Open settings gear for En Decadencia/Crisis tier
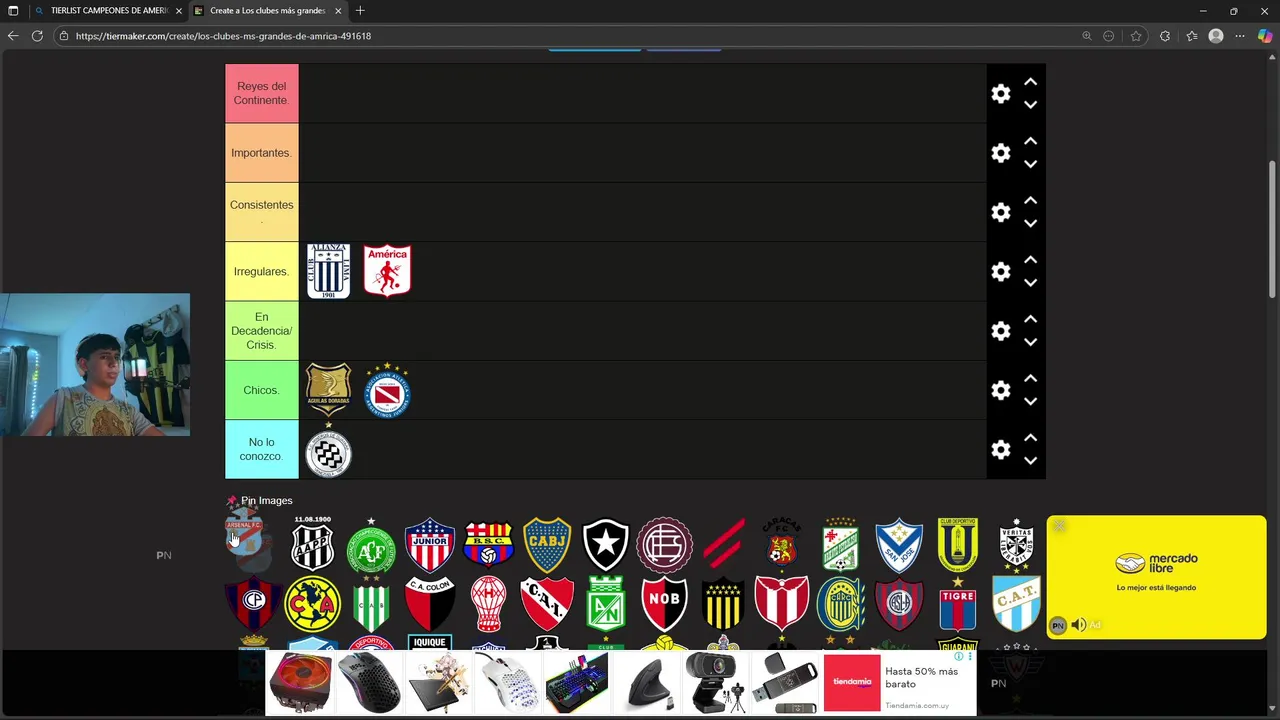The image size is (1280, 720). (x=1000, y=331)
